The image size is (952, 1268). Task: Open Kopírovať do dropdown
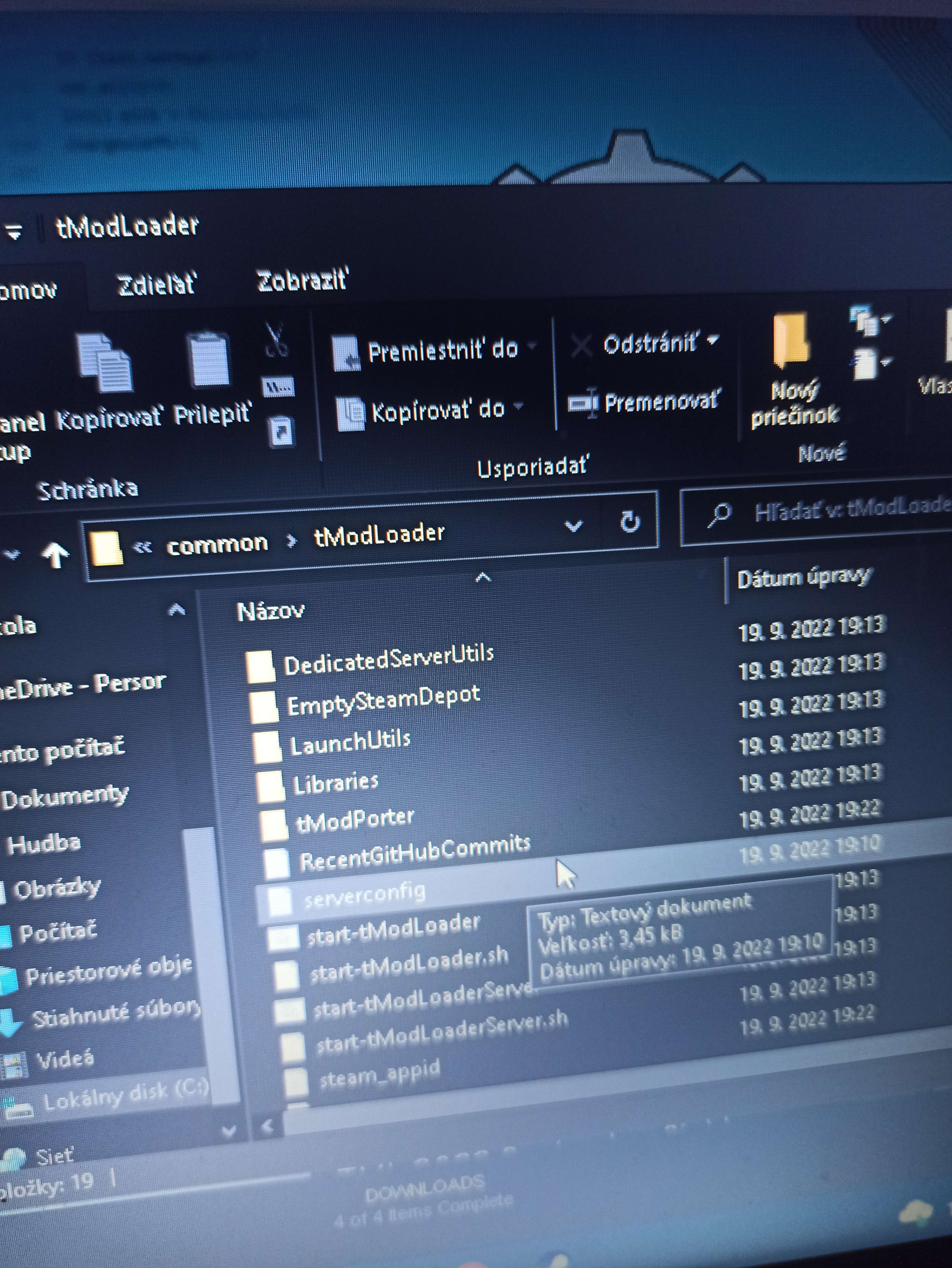point(519,406)
